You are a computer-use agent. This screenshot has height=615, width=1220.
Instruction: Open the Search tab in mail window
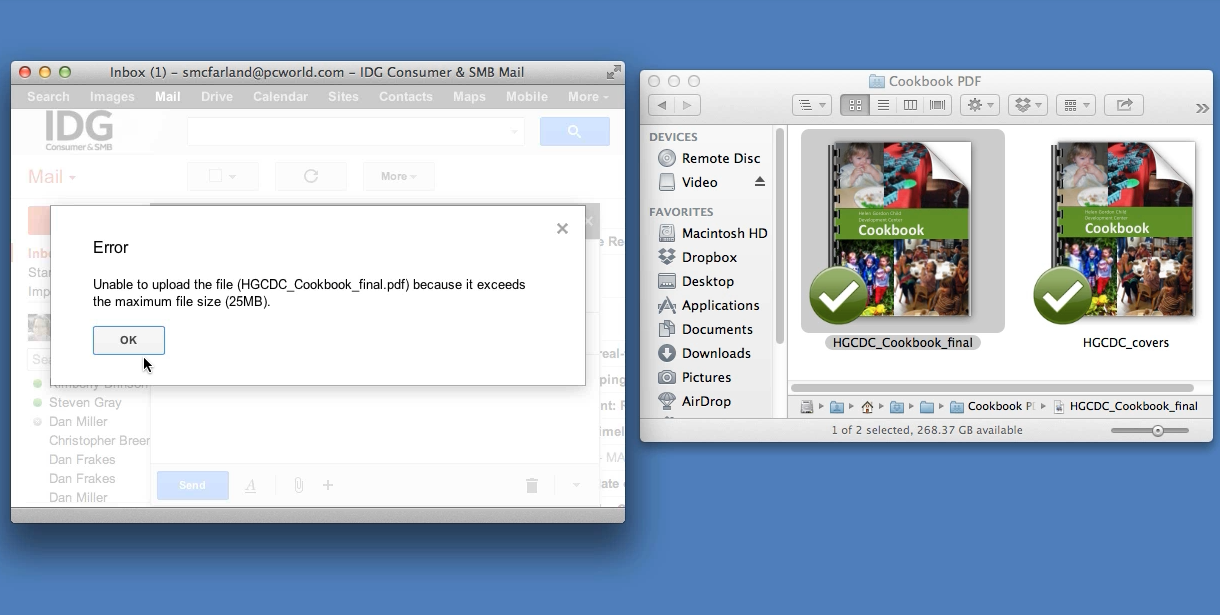click(x=48, y=97)
